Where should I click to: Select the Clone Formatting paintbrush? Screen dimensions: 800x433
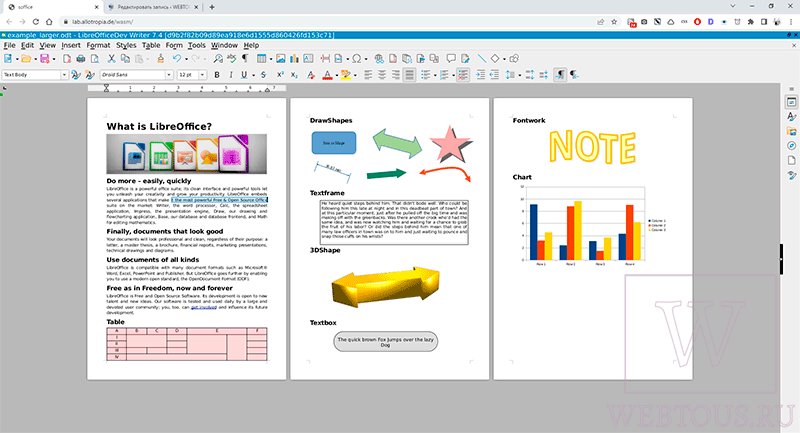click(160, 59)
